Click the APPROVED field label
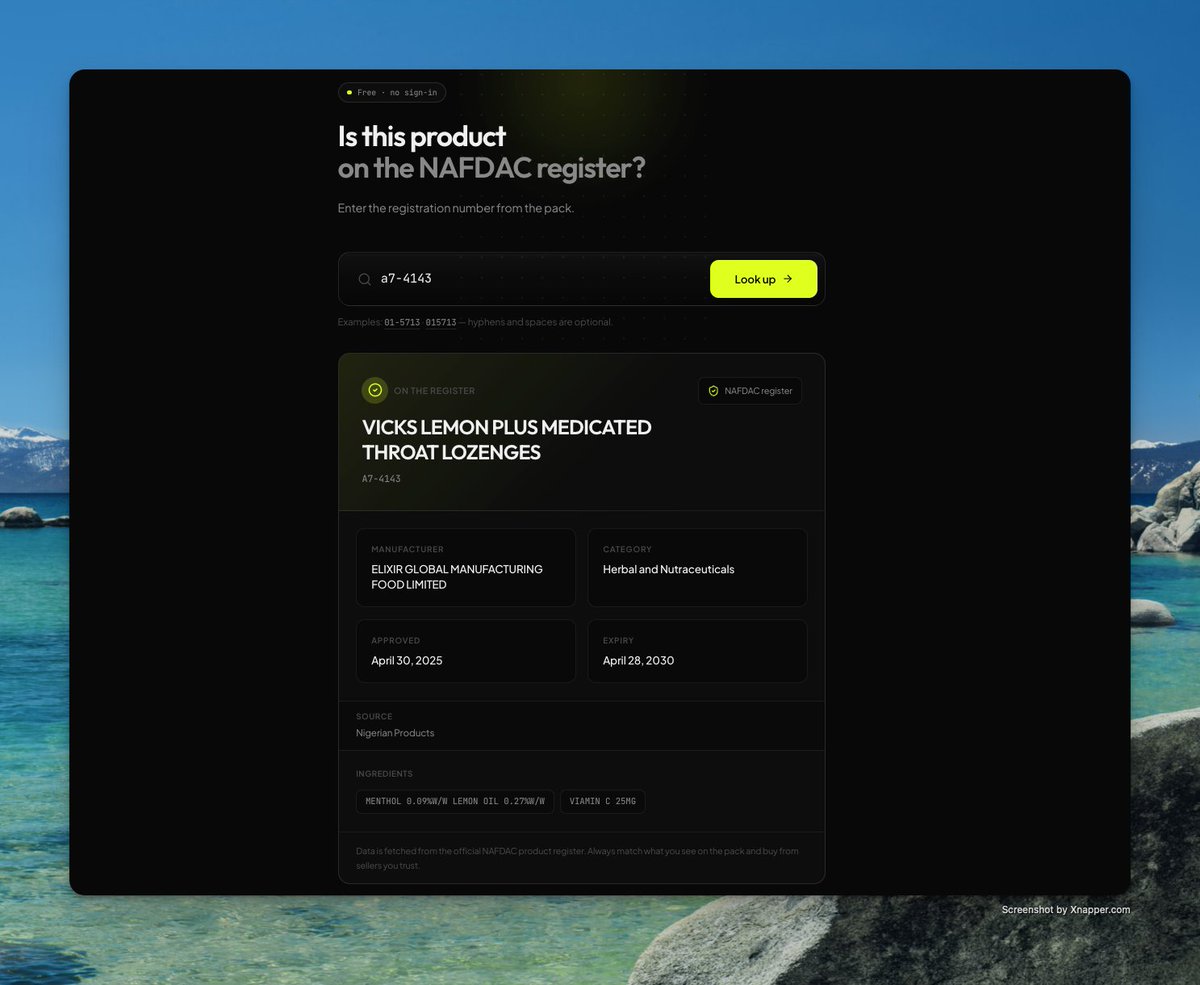This screenshot has width=1200, height=985. (396, 640)
